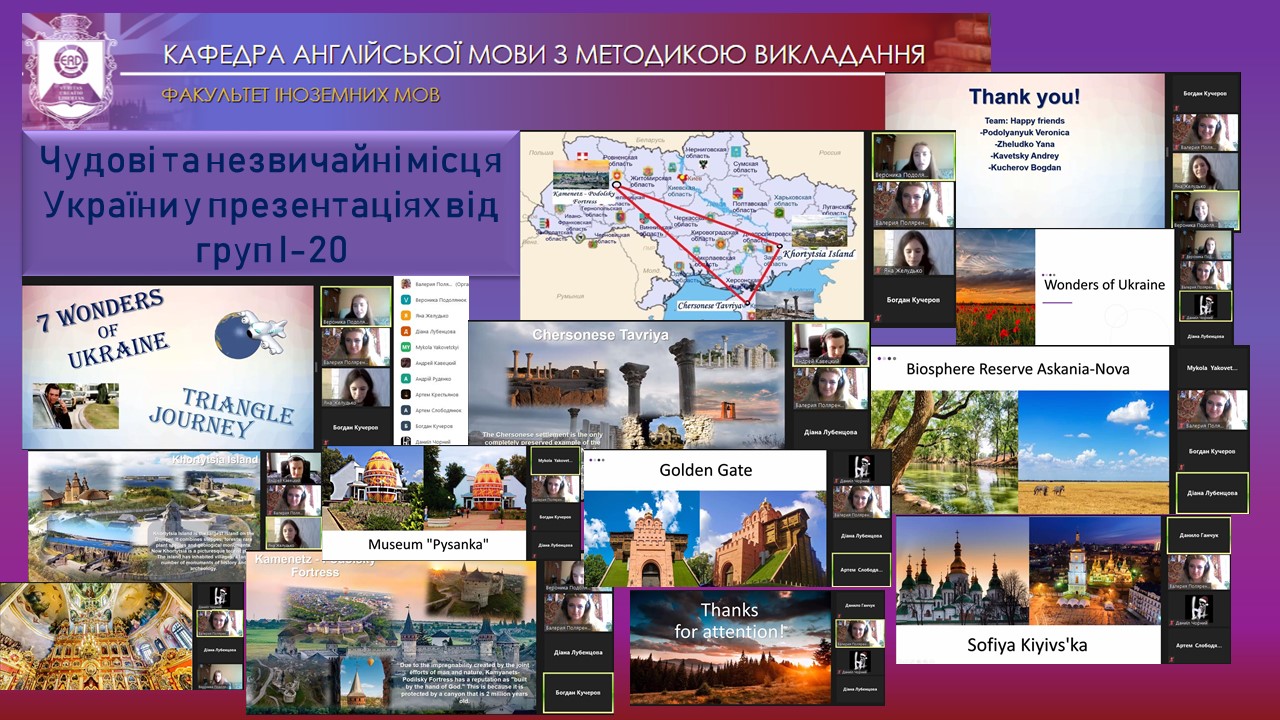Toggle the mute icon on Яна Желудько's tile
1280x720 pixels.
point(877,268)
